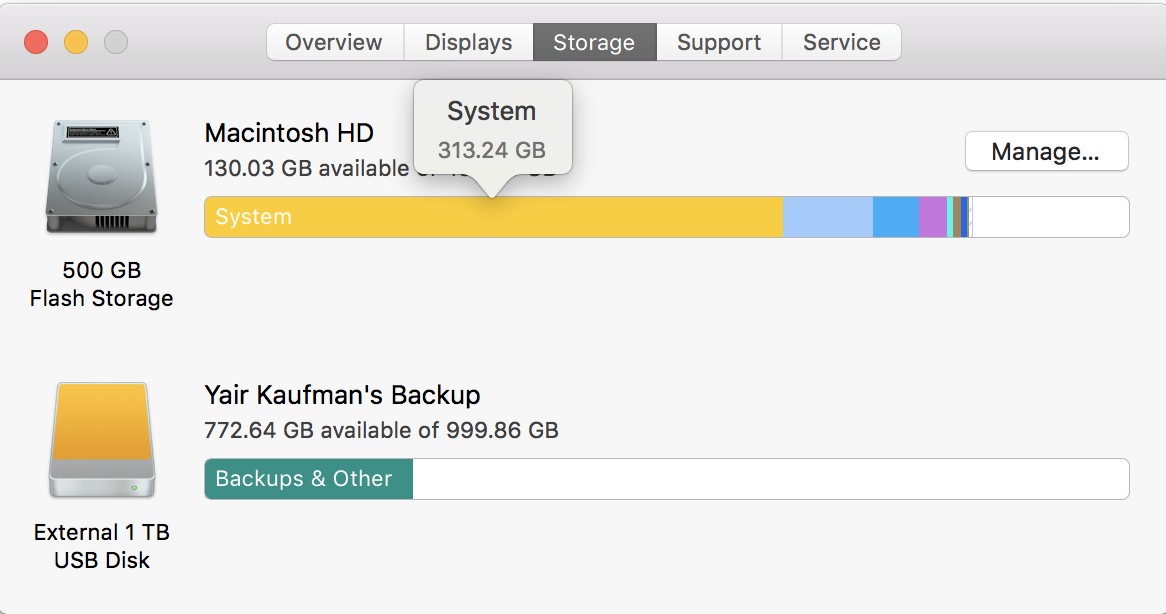Click the Macintosh HD volume name
The image size is (1166, 614).
click(289, 133)
